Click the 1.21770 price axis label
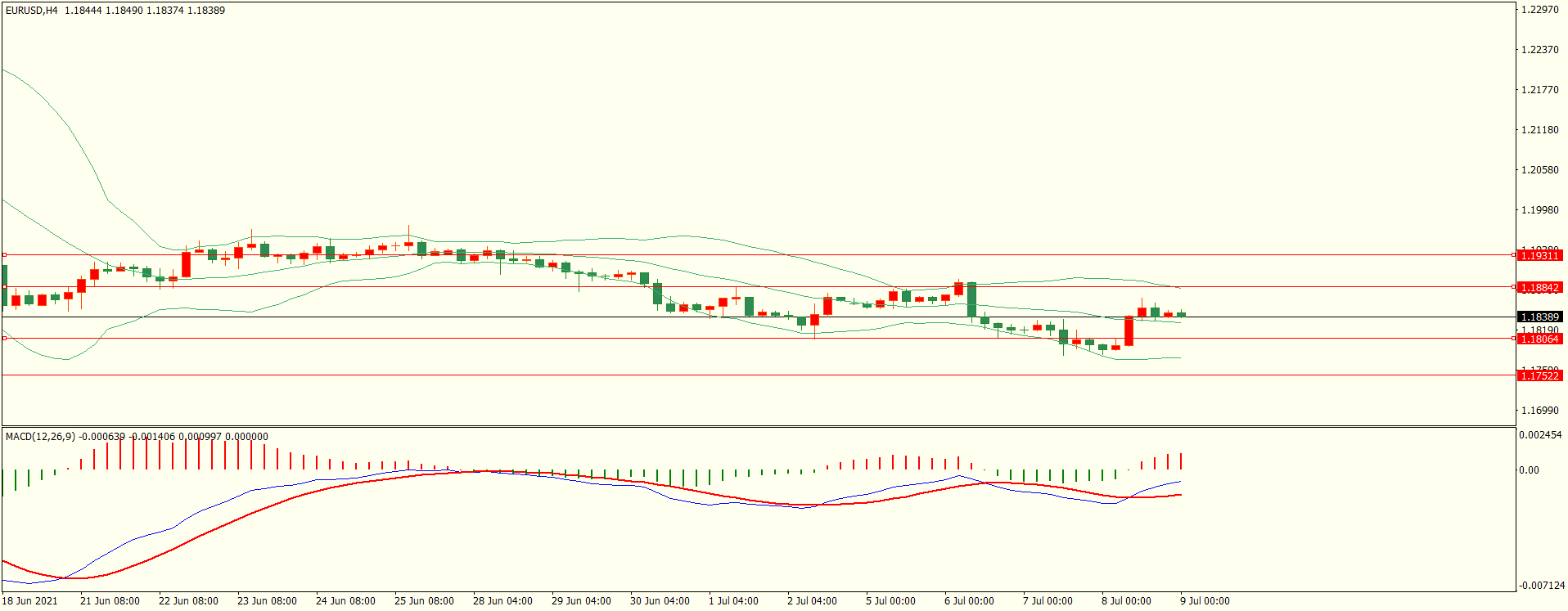The width and height of the screenshot is (1568, 611). click(1539, 90)
